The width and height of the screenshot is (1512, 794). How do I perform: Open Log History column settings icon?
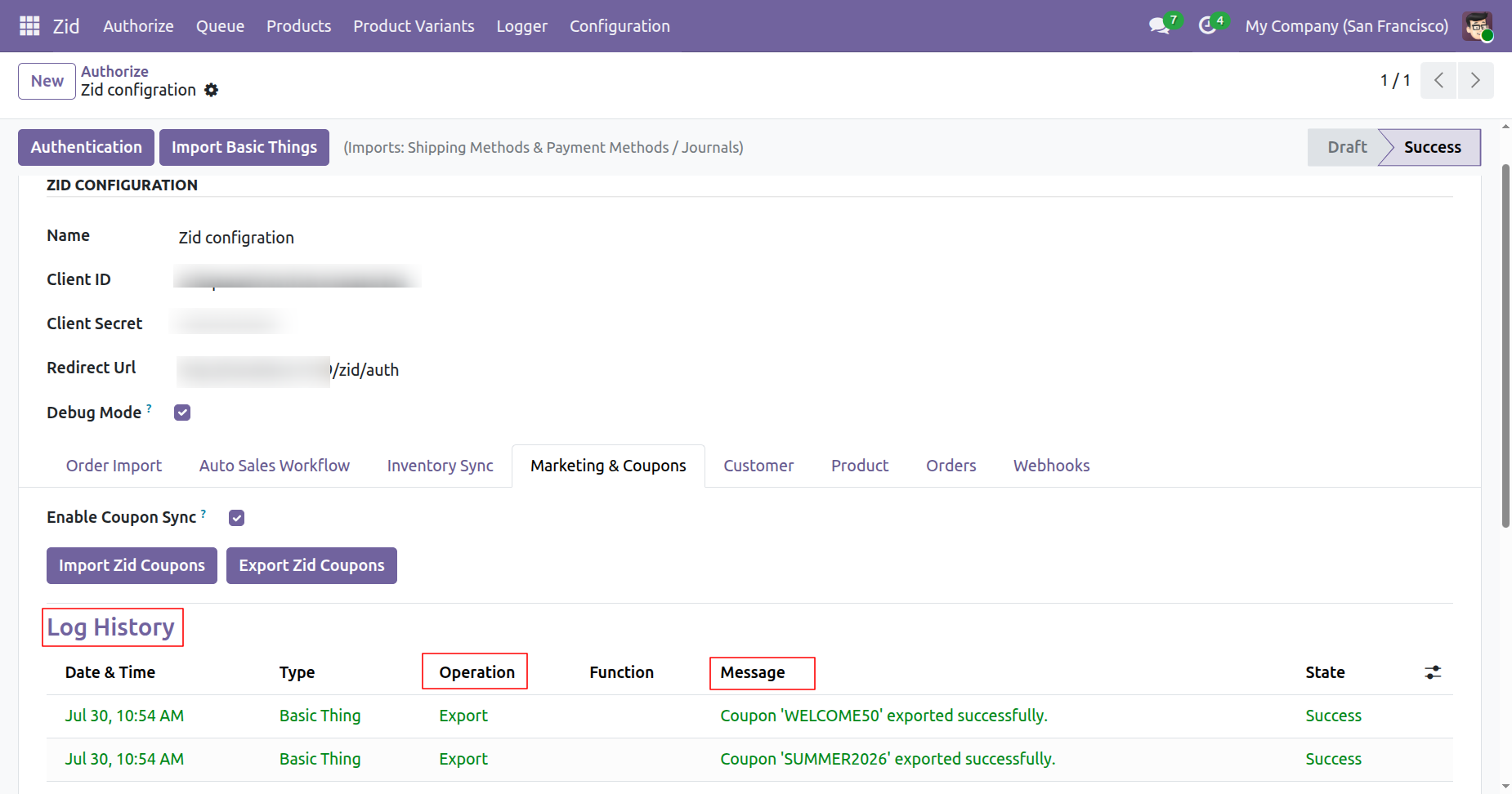click(x=1433, y=672)
